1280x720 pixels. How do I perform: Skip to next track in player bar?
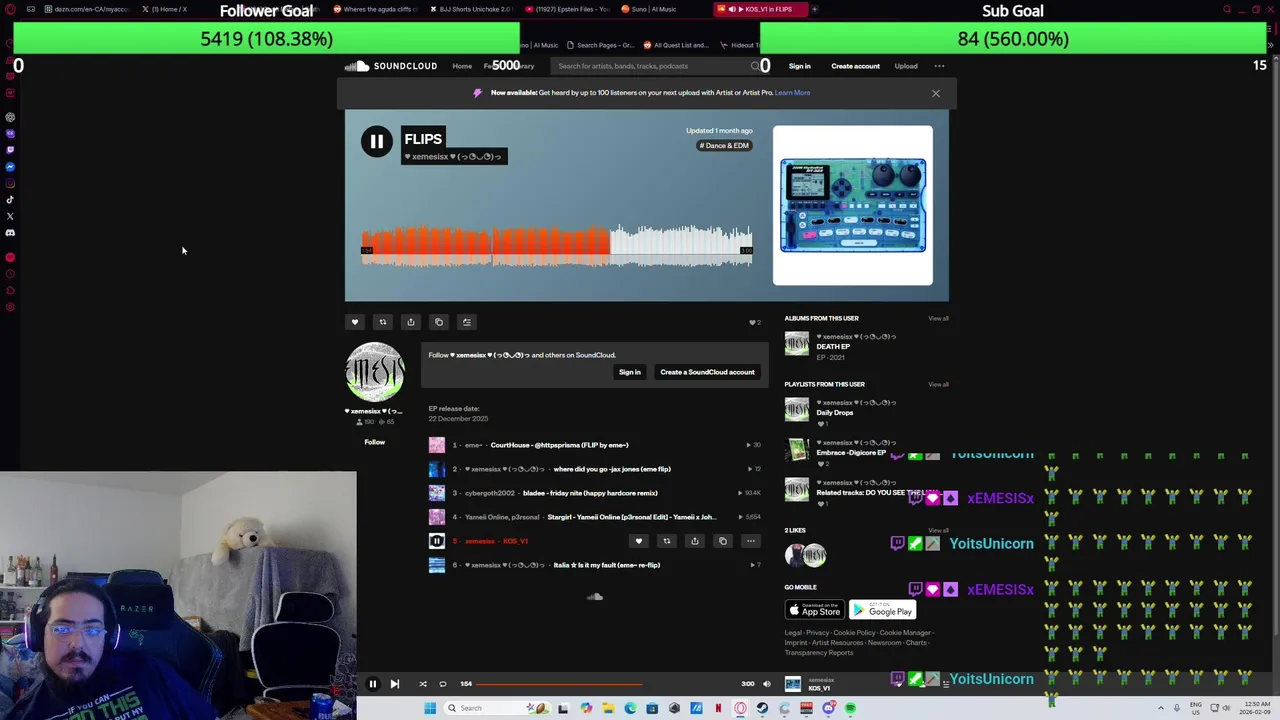pos(394,684)
